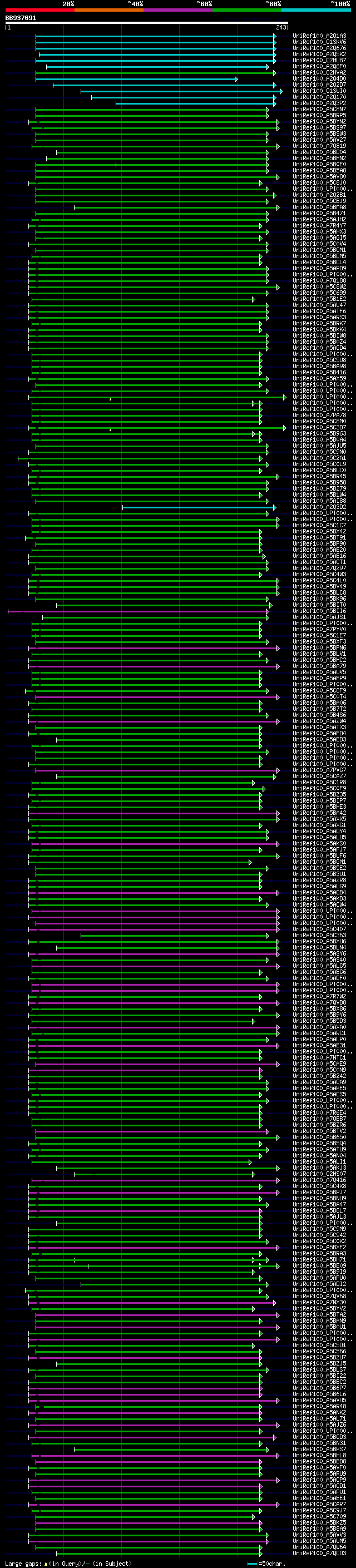
Task: Select hit label UniRef100_A5AVV3
Action: [x=319, y=1535]
